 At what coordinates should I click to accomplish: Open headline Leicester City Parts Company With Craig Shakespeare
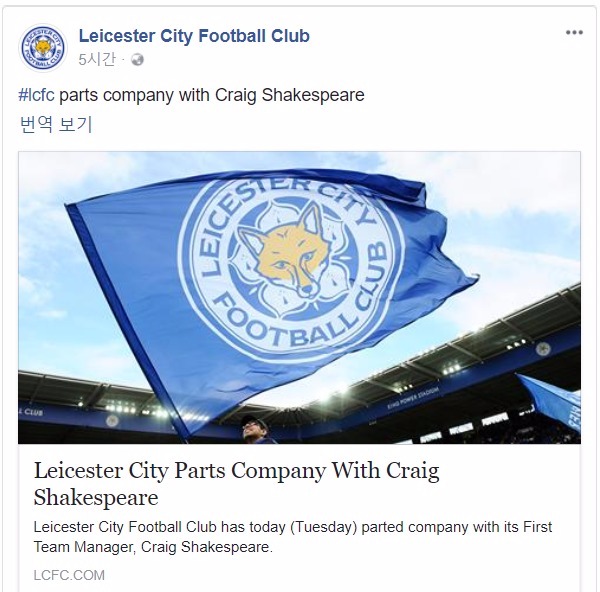(236, 484)
